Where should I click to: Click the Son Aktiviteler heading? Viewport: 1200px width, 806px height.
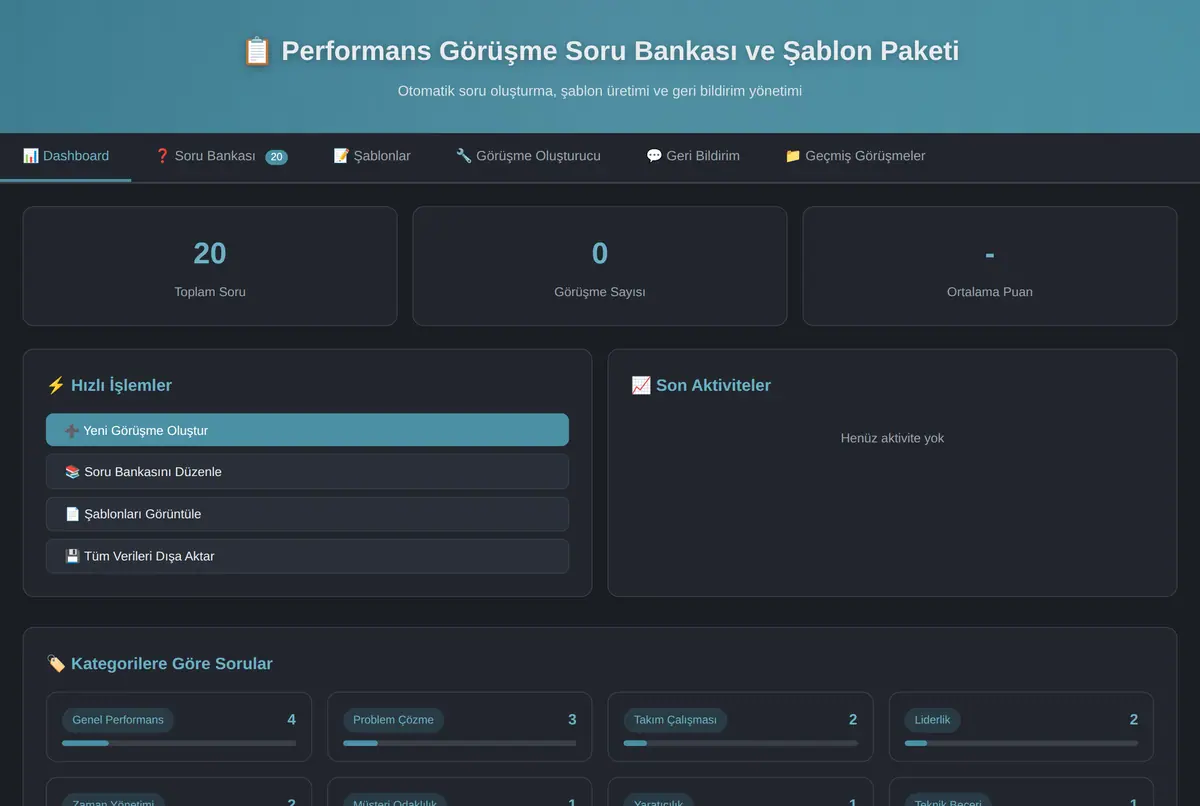[x=701, y=385]
